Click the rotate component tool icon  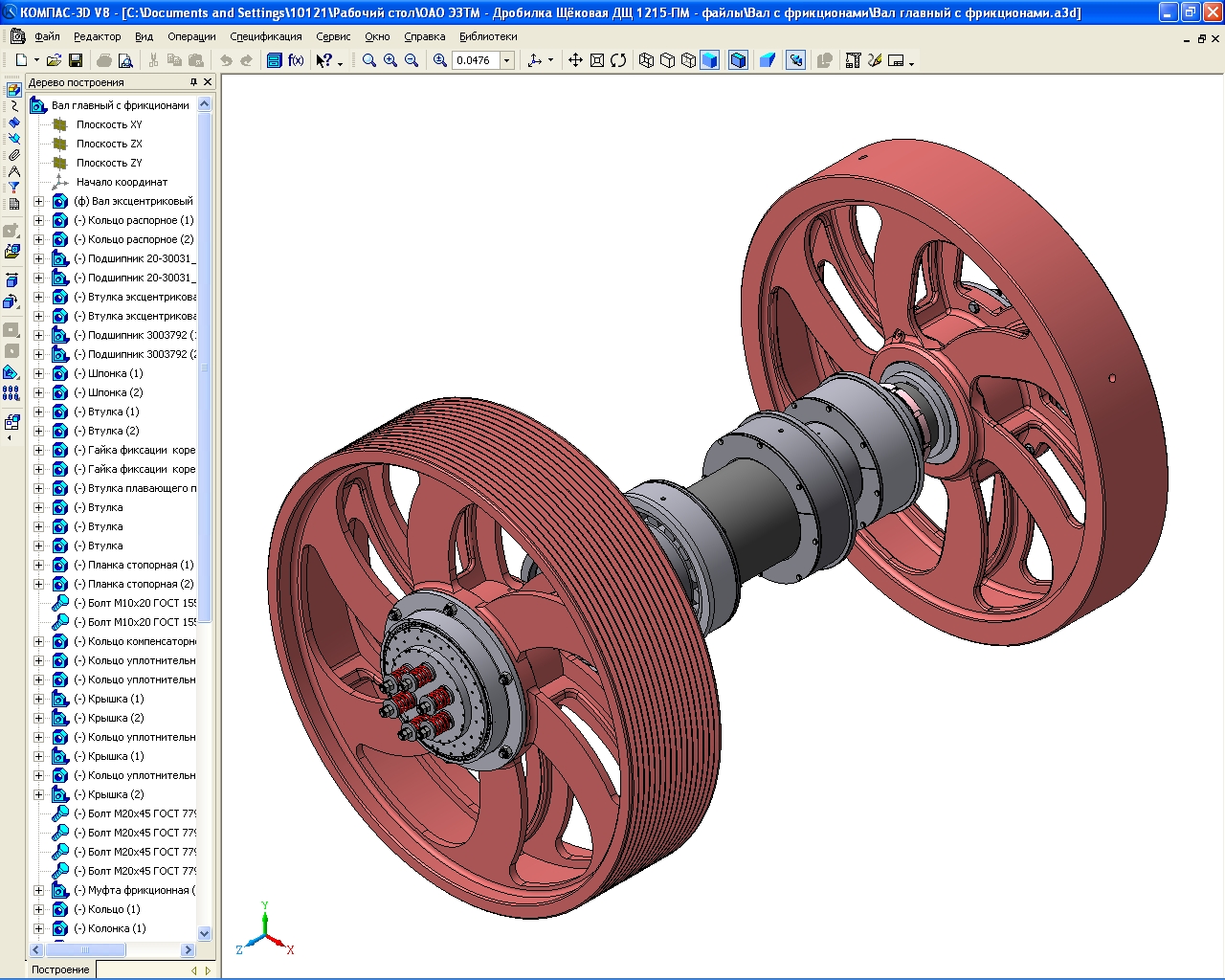[x=11, y=301]
